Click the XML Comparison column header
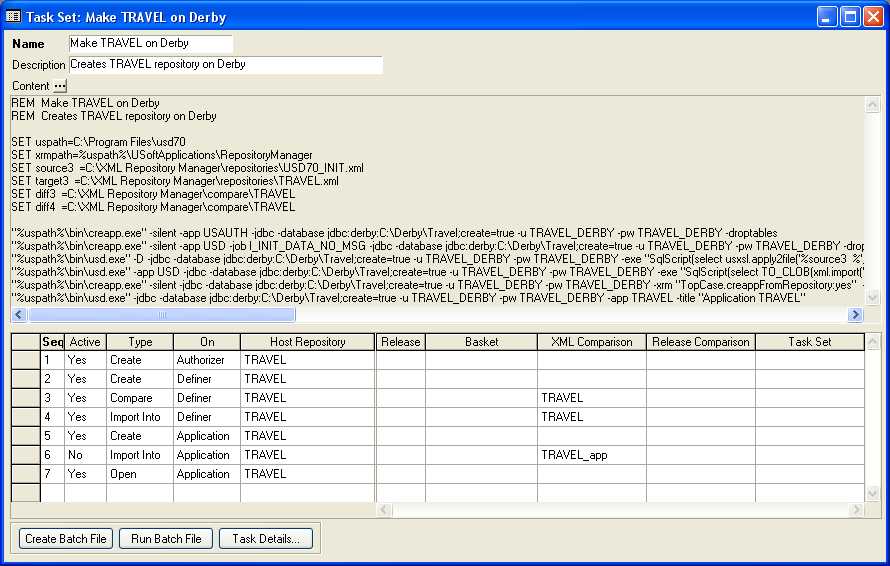Image resolution: width=890 pixels, height=566 pixels. [591, 342]
